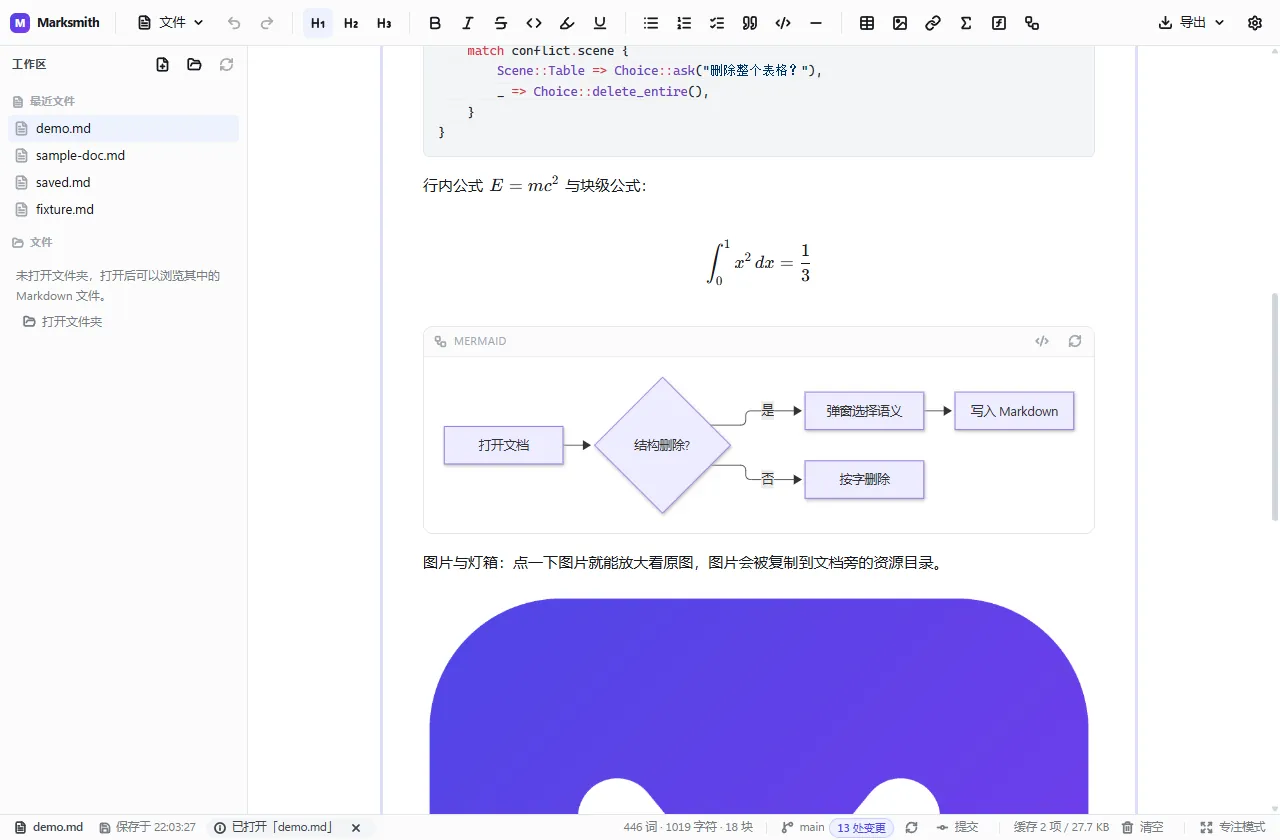
Task: Click the 13 处变更 changes badge
Action: [x=861, y=828]
